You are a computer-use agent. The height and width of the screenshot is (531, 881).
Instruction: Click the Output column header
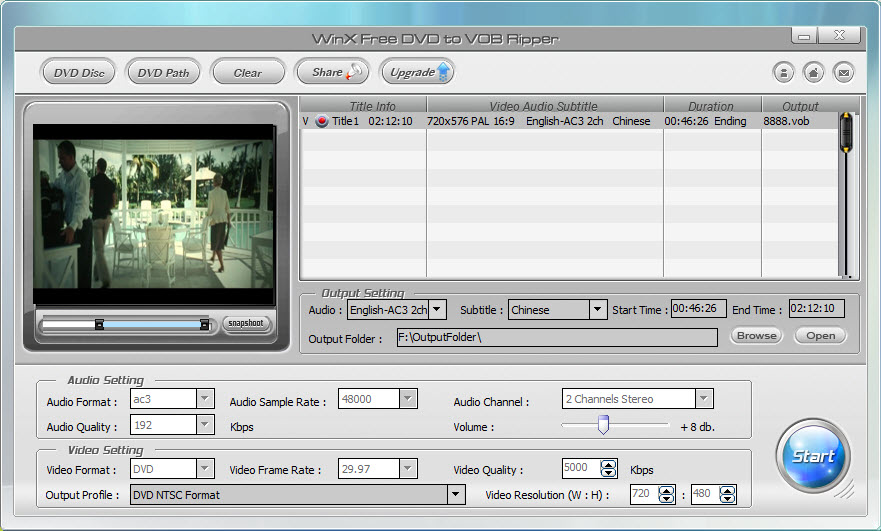coord(800,106)
